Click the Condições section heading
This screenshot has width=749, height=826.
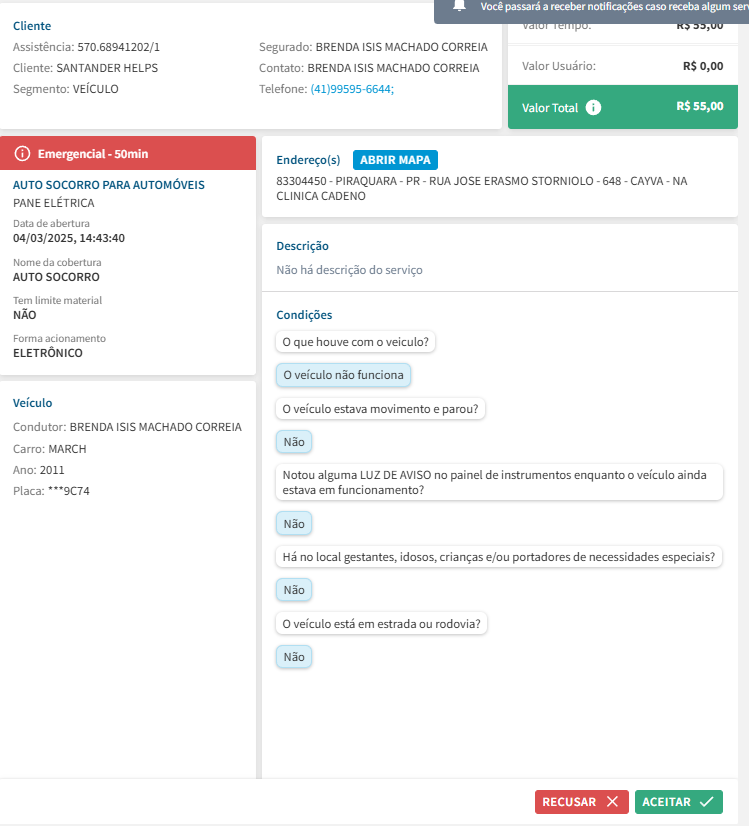point(304,315)
